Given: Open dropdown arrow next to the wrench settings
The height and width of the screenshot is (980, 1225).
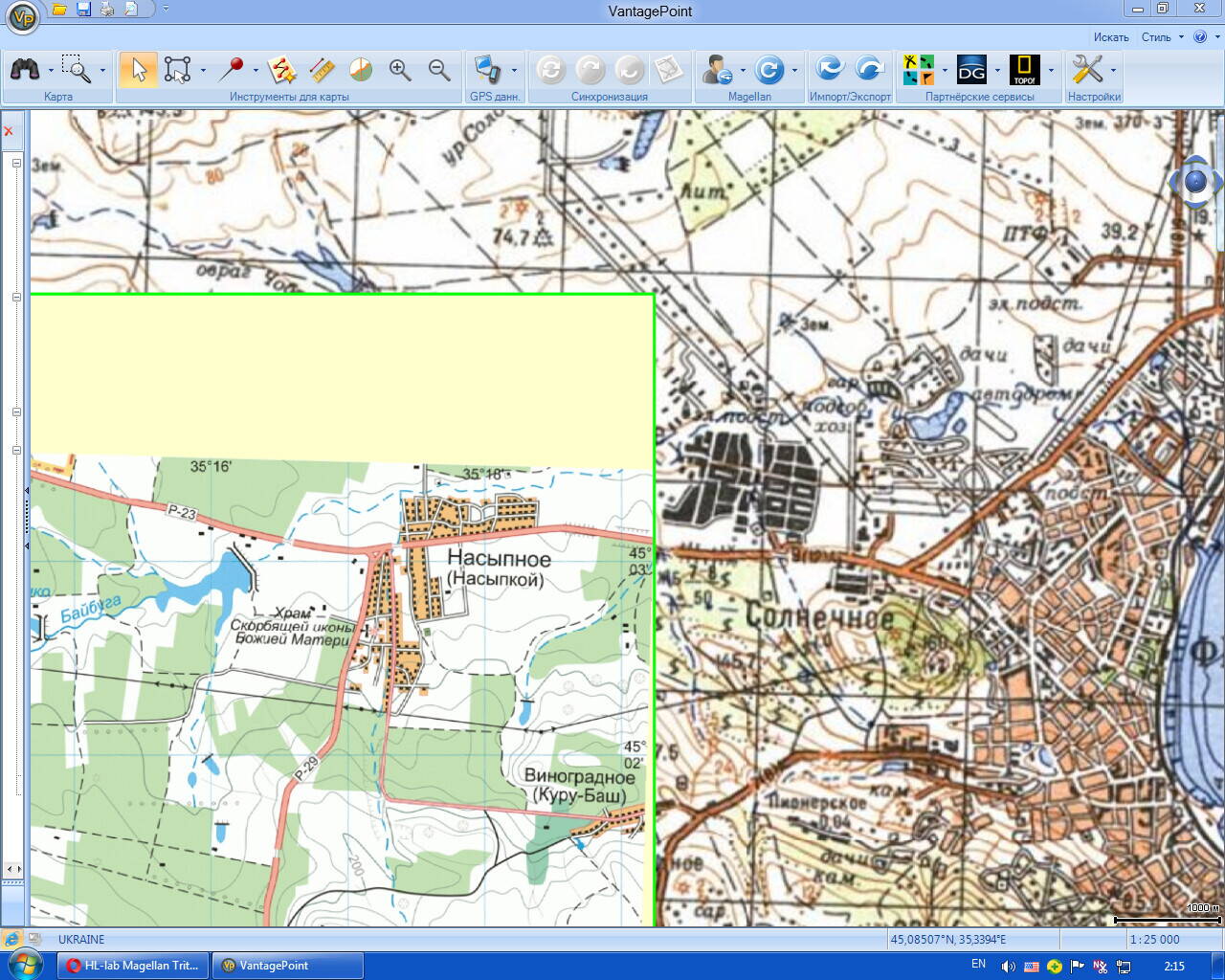Looking at the screenshot, I should tap(1113, 70).
